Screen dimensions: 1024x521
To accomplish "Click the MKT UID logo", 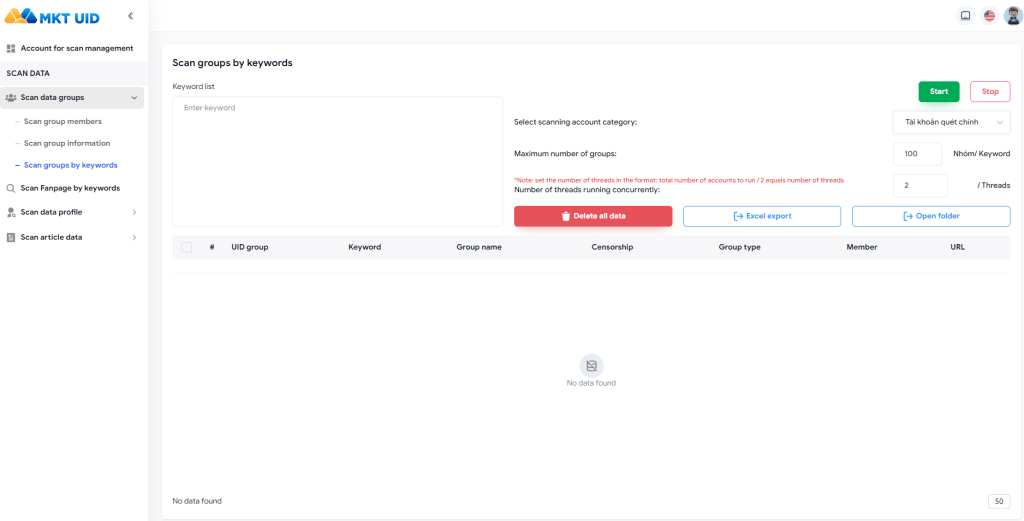I will [x=52, y=16].
